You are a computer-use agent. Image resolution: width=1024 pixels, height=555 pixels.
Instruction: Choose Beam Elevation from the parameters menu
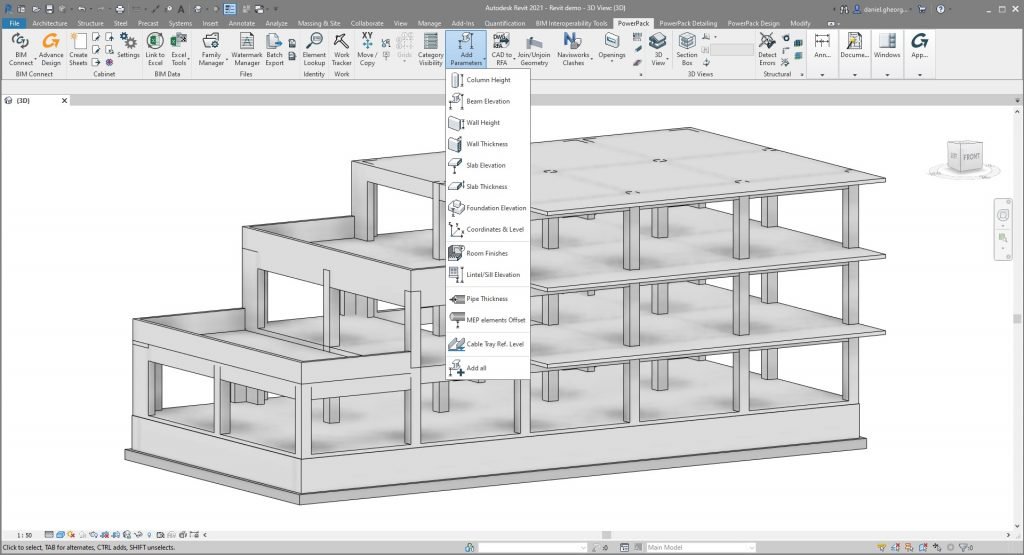click(x=488, y=101)
